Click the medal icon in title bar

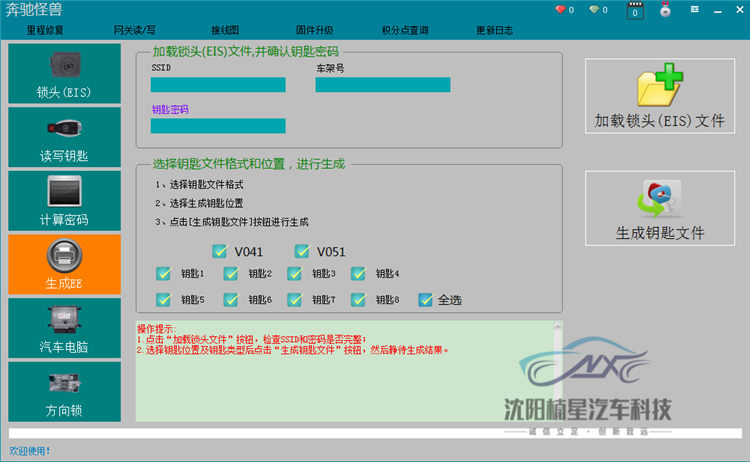pyautogui.click(x=663, y=11)
